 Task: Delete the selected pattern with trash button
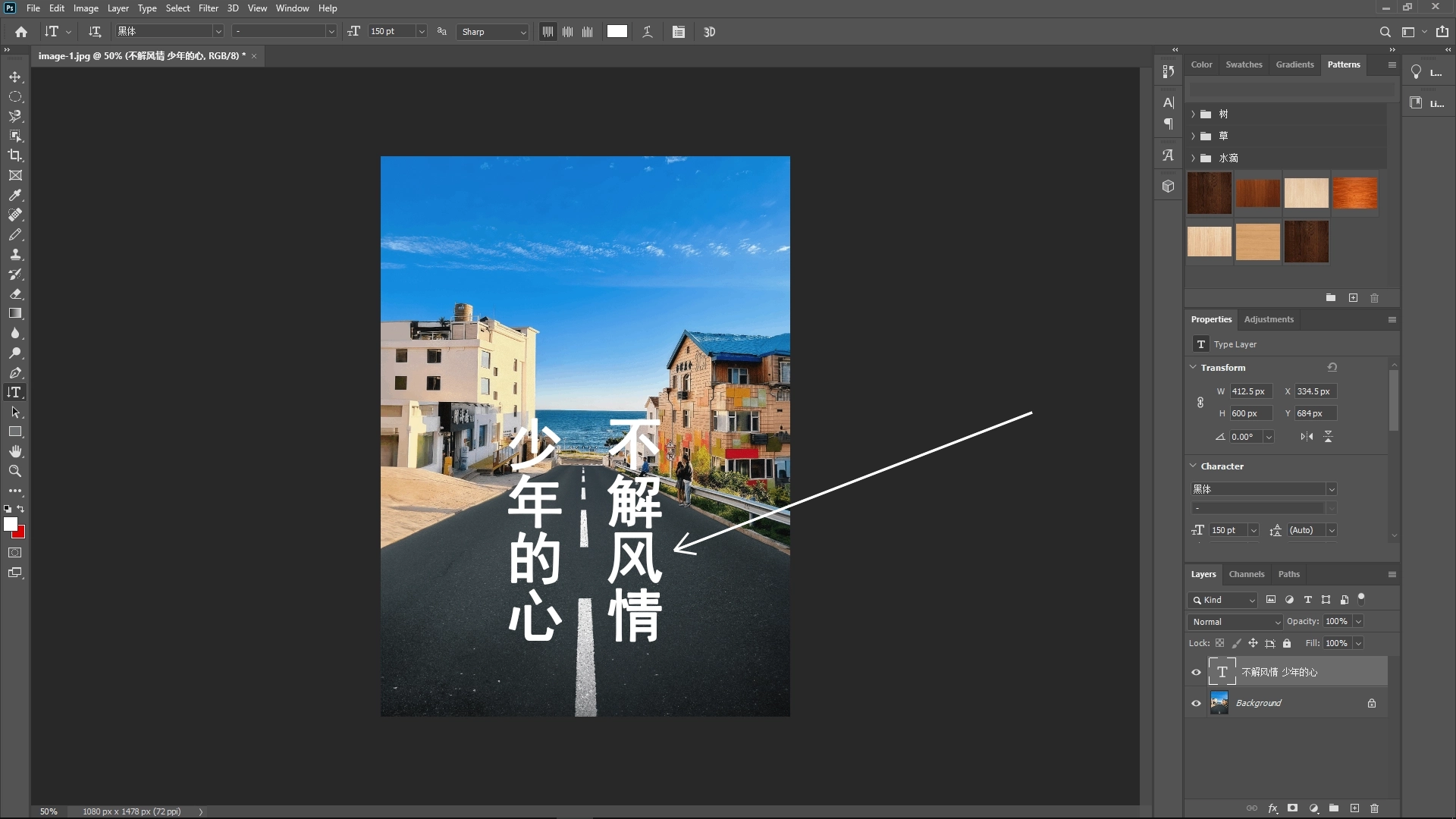(x=1374, y=298)
